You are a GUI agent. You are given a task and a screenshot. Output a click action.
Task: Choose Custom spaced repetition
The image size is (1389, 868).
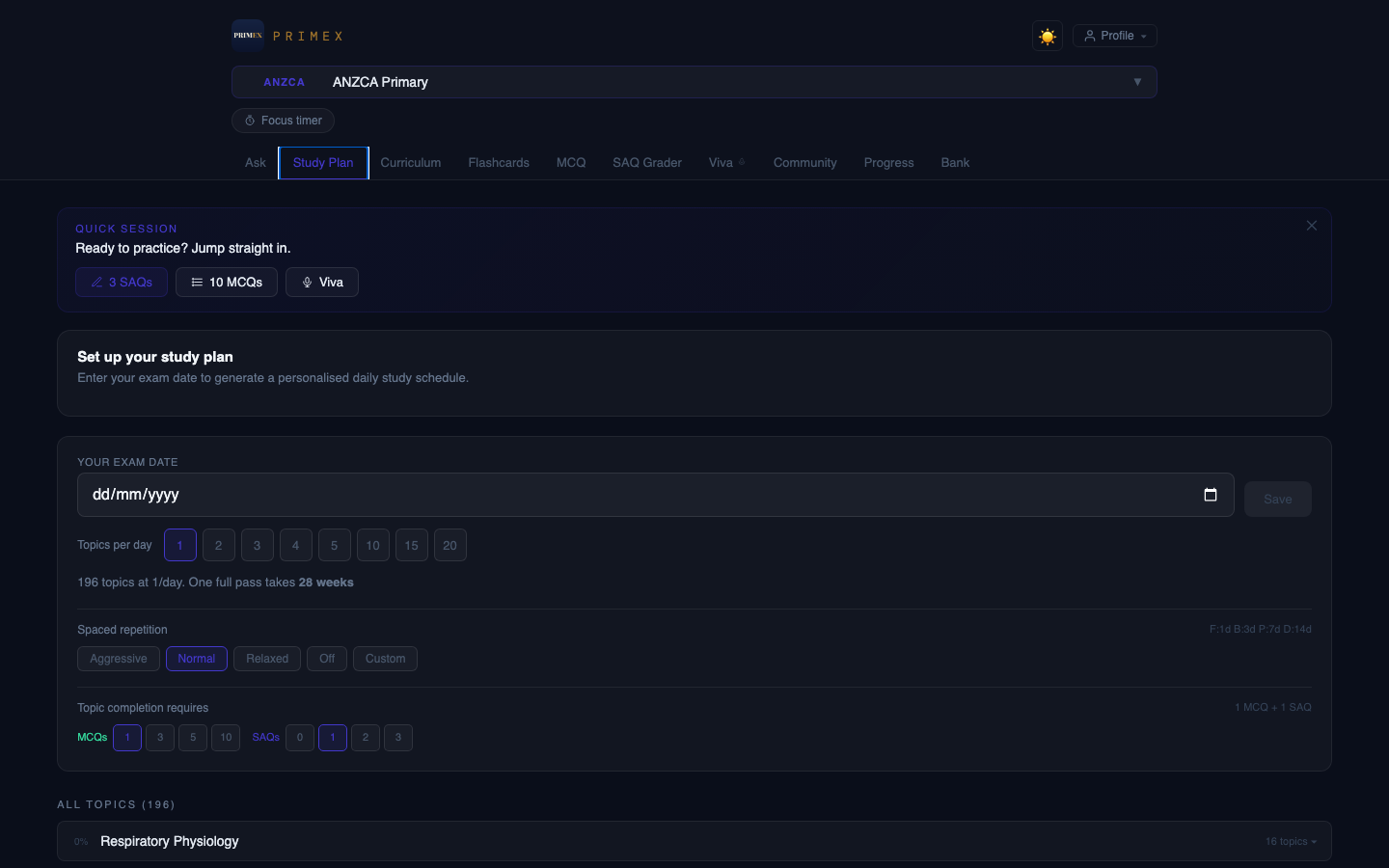click(x=385, y=659)
